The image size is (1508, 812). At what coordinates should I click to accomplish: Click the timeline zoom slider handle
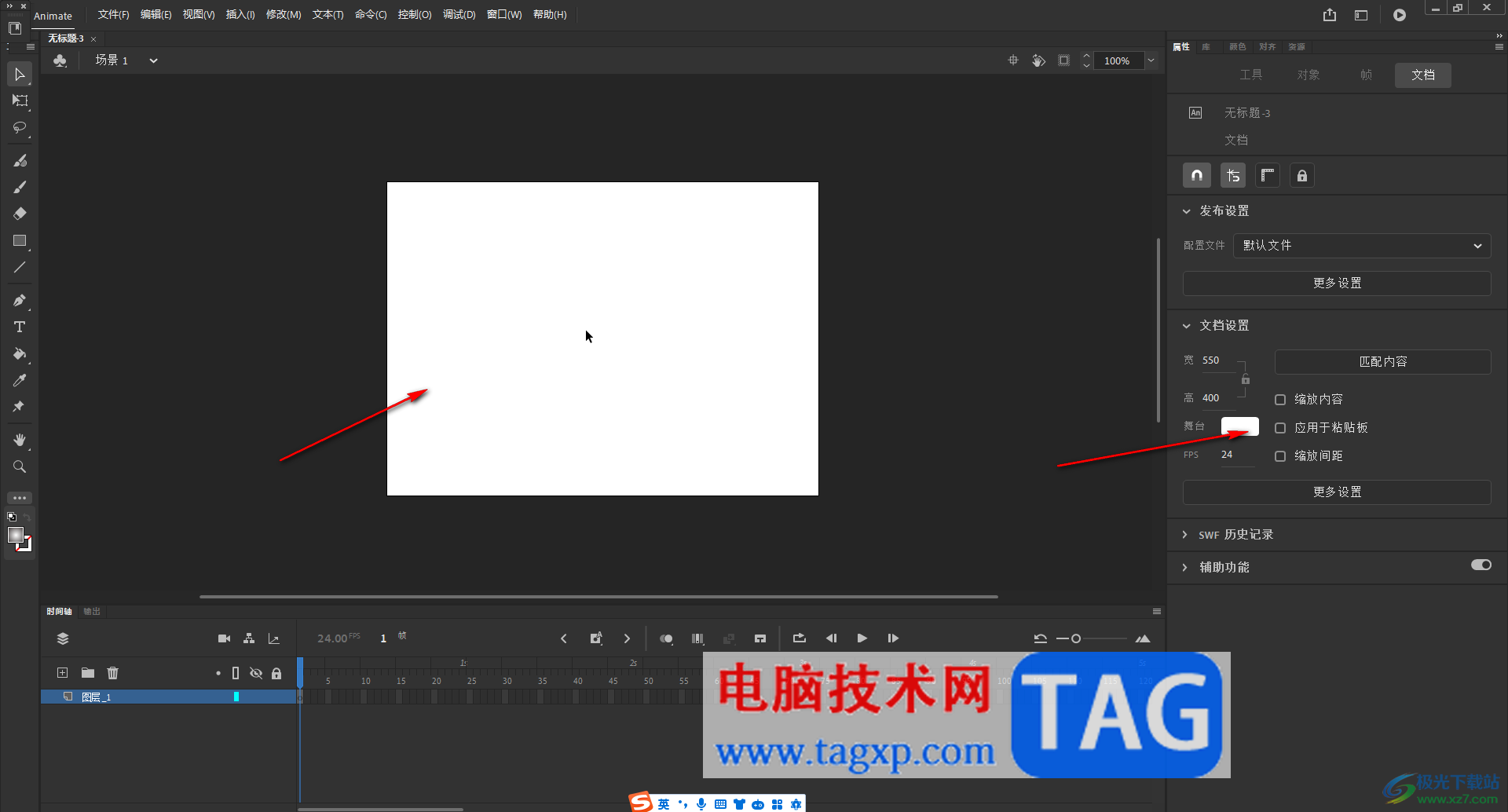[x=1076, y=639]
